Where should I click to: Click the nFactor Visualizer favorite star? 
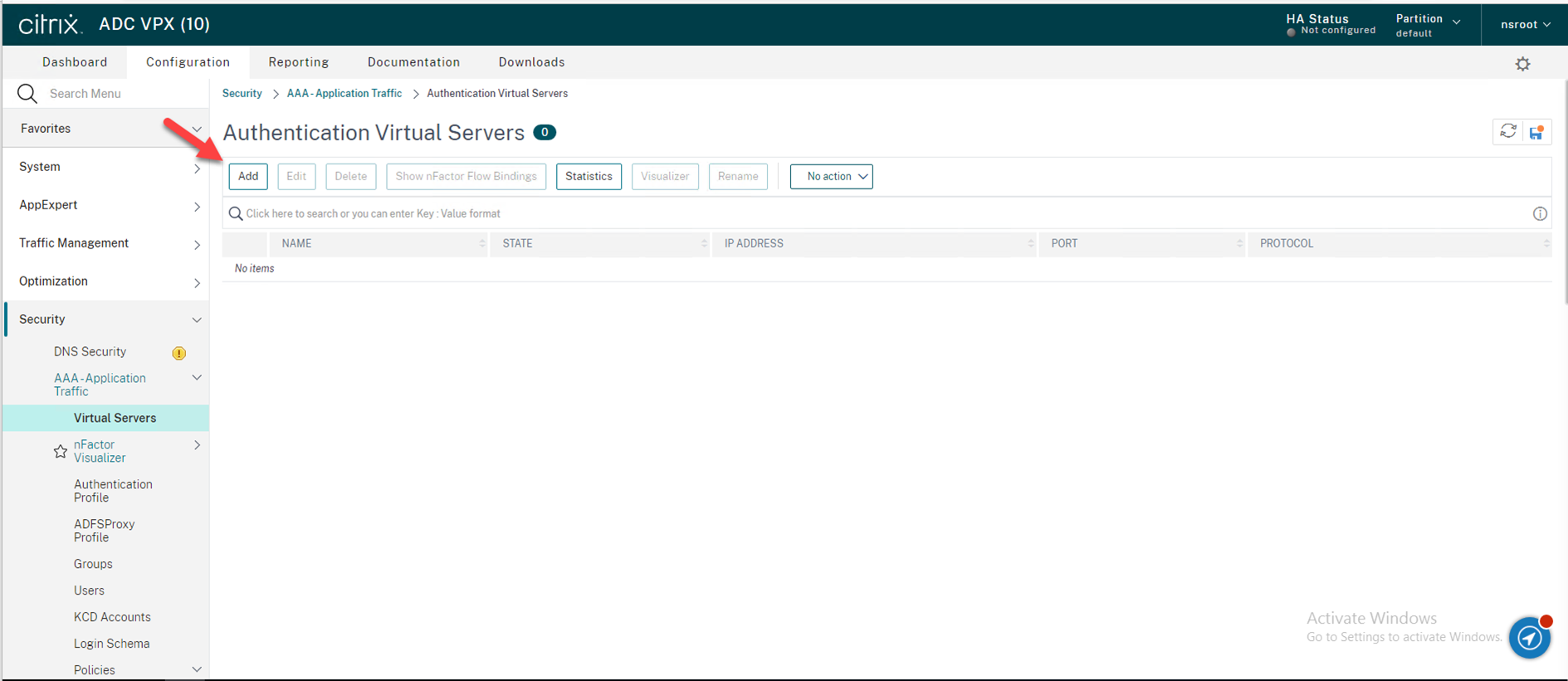pos(61,452)
